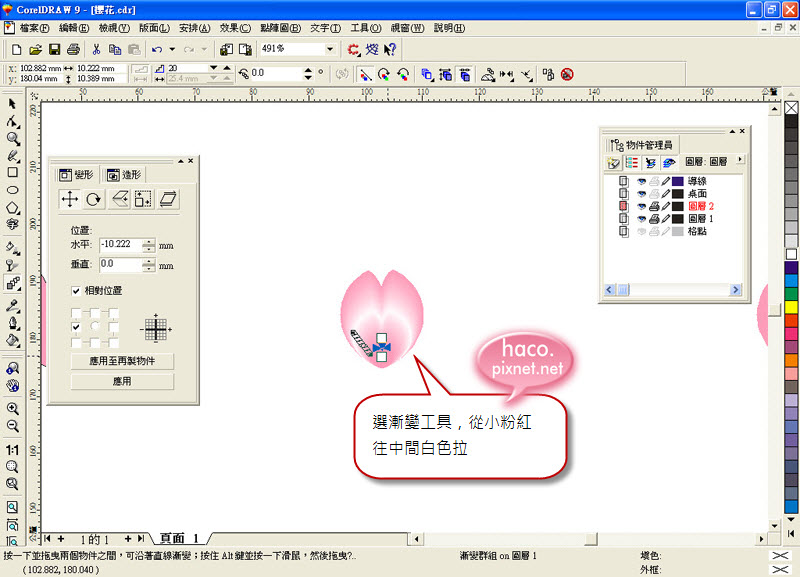Select the Text tool
800x577 pixels.
13,224
